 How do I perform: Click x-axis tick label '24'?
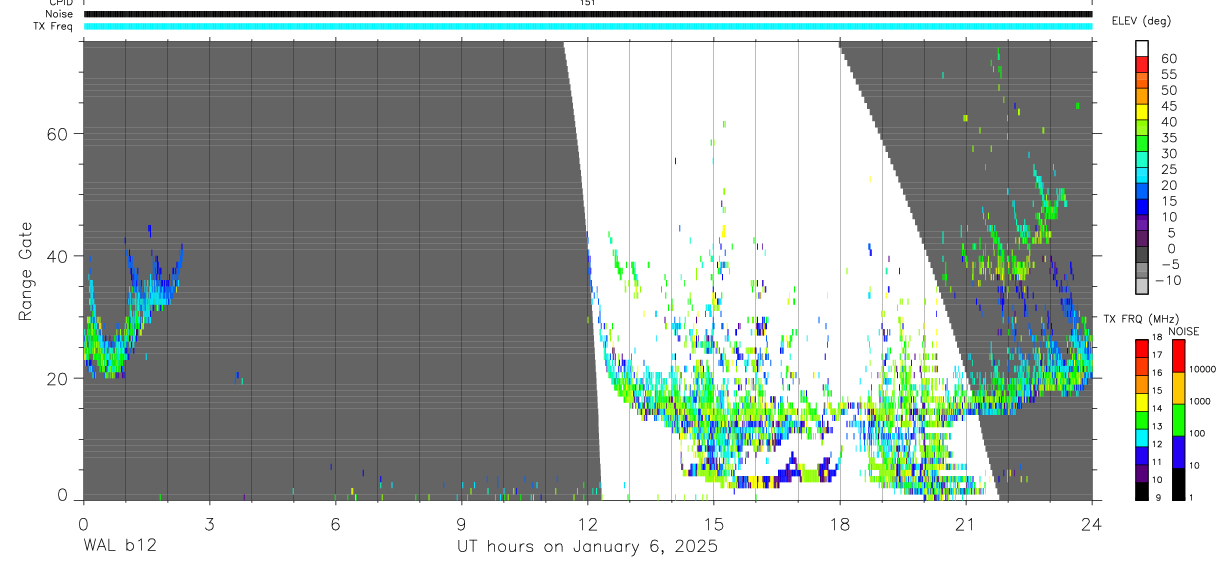[x=1091, y=523]
